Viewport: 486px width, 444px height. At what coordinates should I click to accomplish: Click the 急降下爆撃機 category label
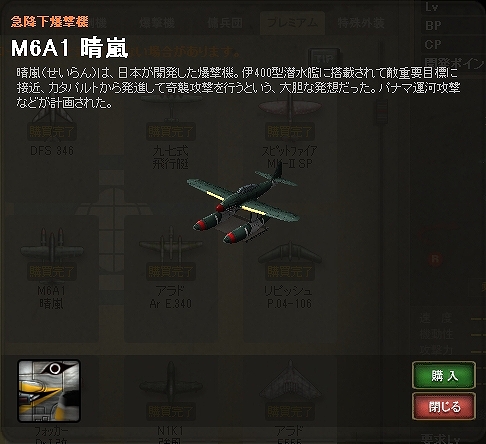[x=49, y=22]
